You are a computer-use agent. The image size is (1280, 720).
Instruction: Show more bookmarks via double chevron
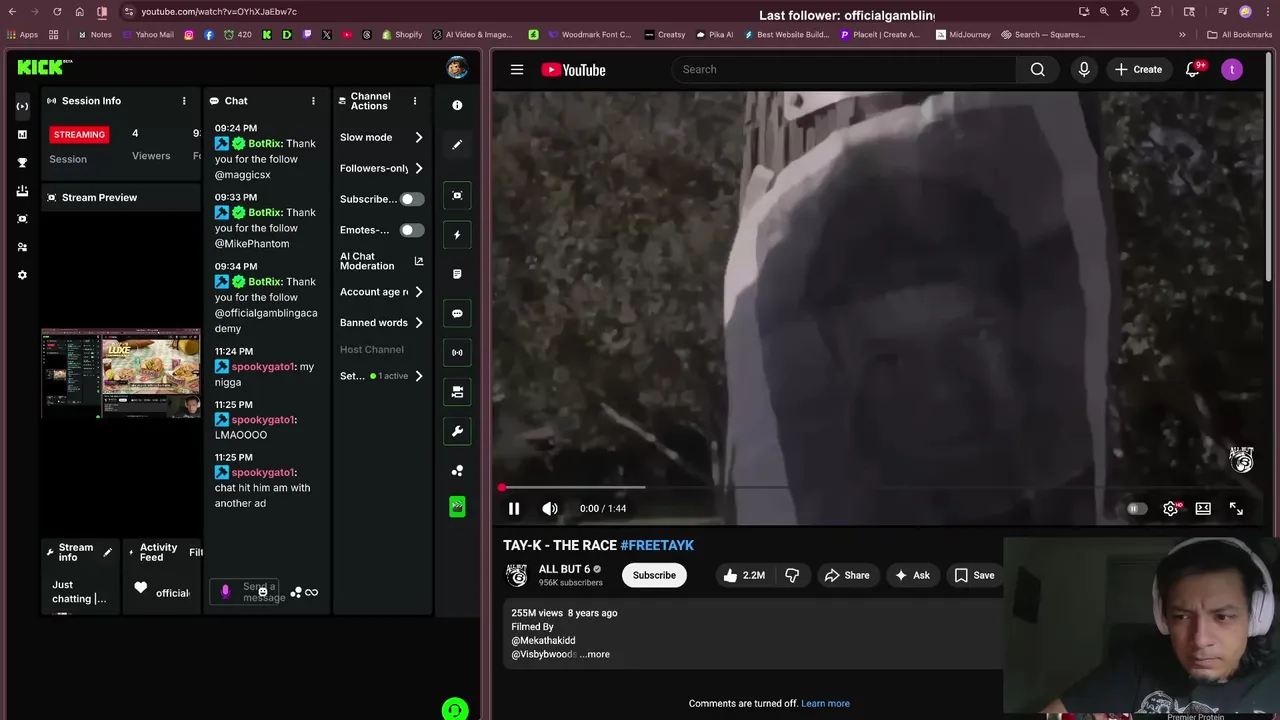1182,34
